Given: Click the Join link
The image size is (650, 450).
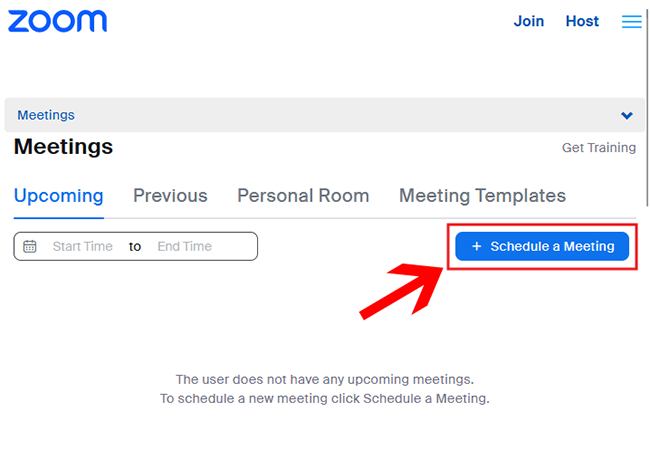Looking at the screenshot, I should click(x=529, y=21).
